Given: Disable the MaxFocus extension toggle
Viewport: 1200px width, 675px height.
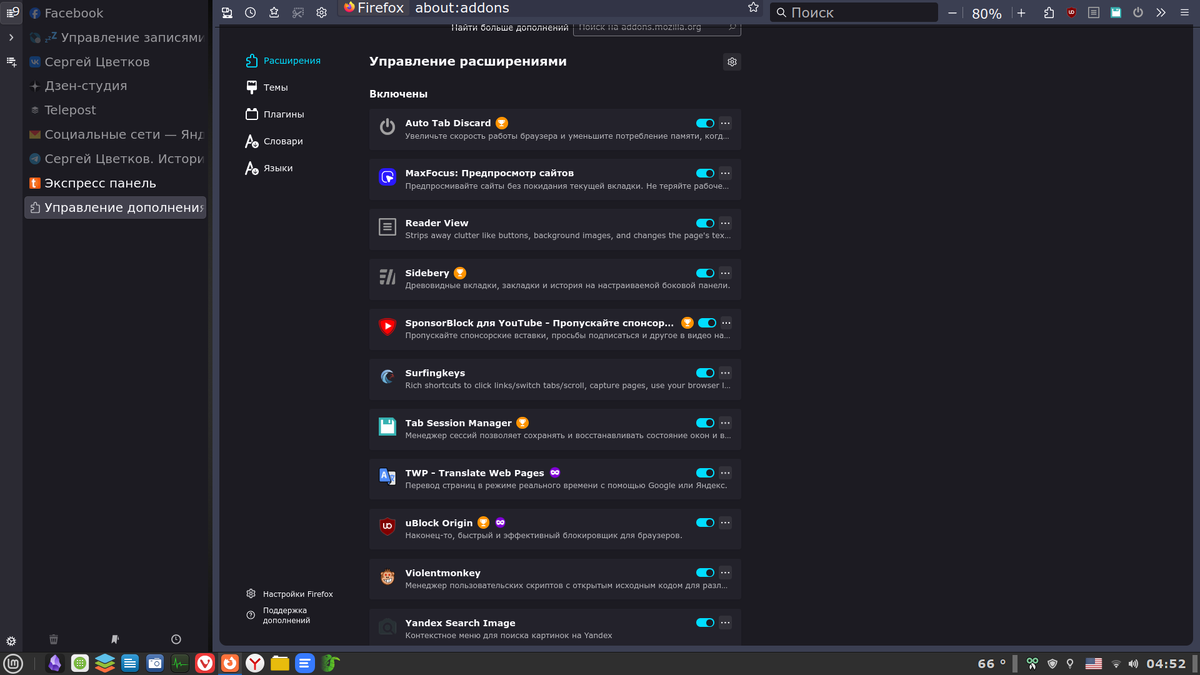Looking at the screenshot, I should pyautogui.click(x=705, y=173).
